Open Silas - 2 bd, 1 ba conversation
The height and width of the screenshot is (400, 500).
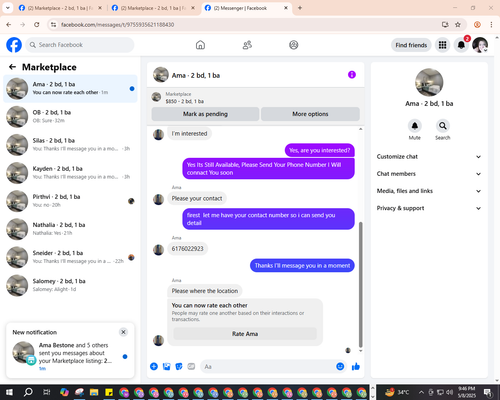pyautogui.click(x=70, y=145)
